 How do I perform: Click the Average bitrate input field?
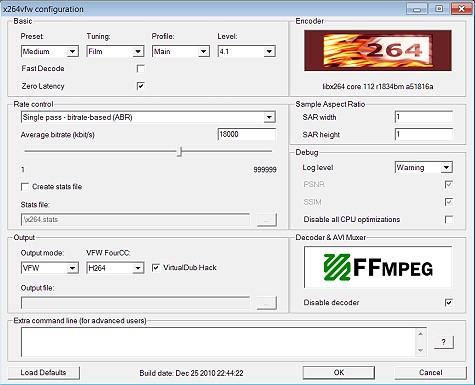click(246, 134)
